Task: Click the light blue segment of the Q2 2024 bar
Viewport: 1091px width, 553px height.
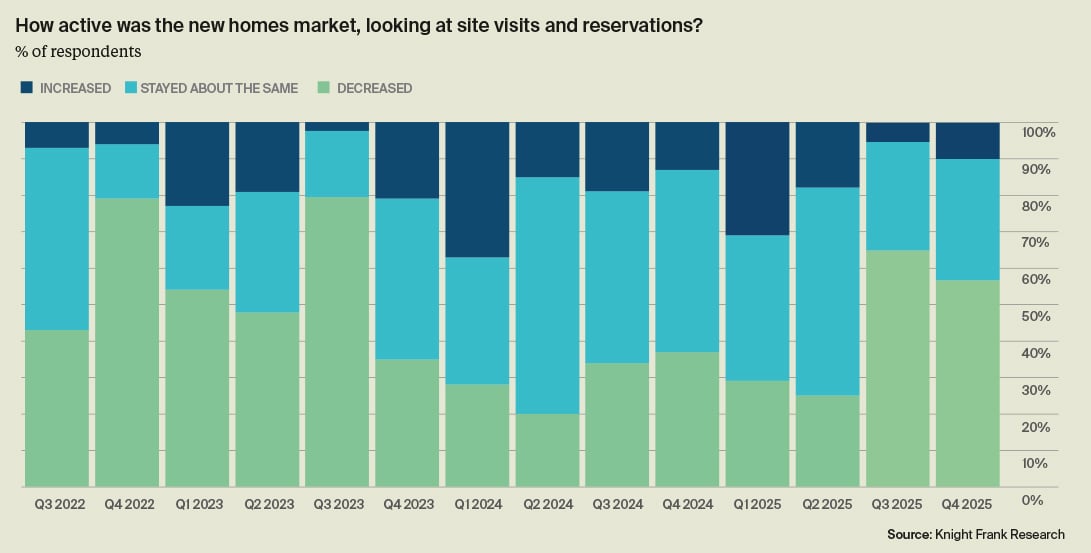Action: click(547, 295)
